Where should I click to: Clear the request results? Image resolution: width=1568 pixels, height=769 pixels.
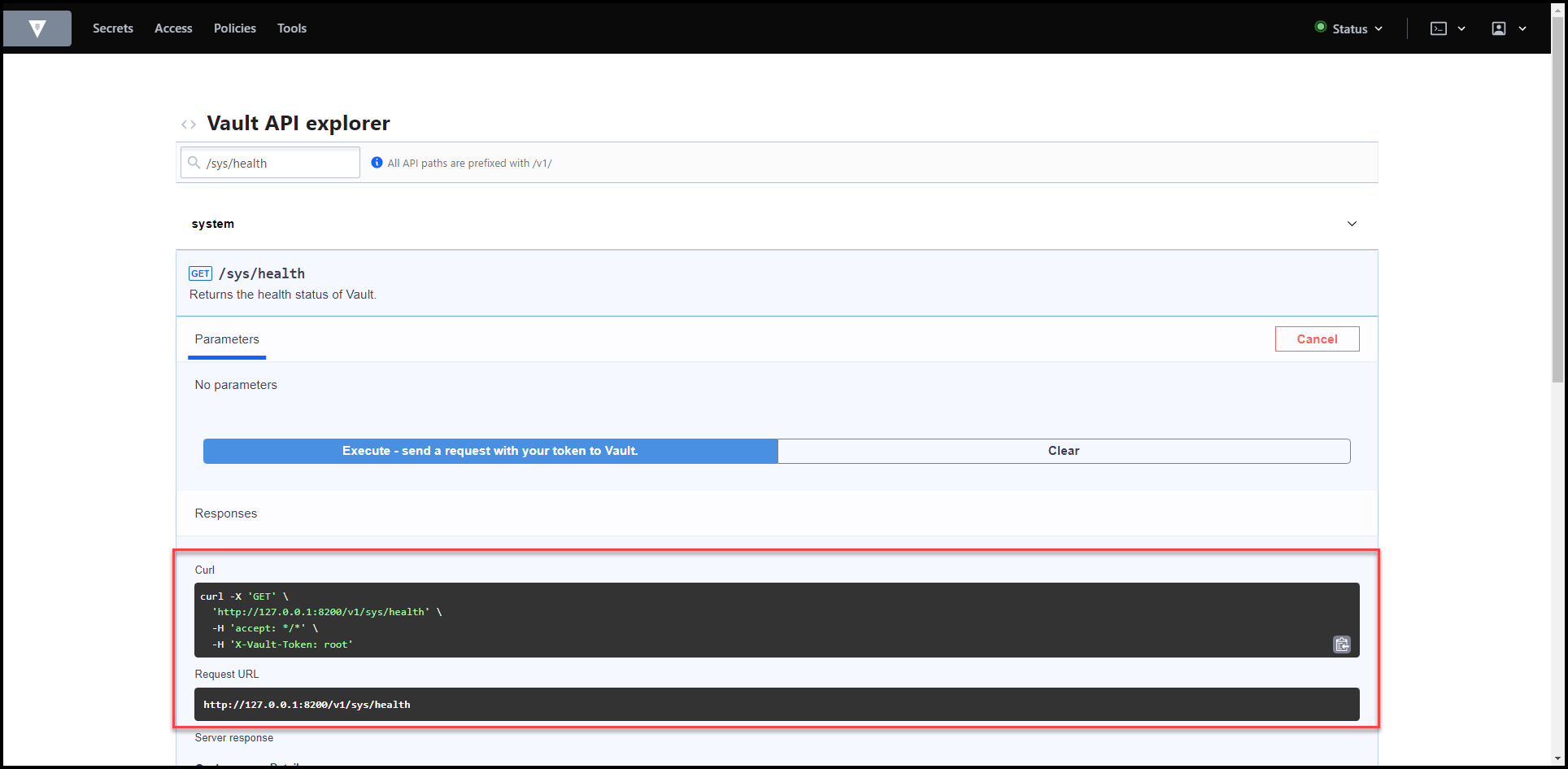pos(1063,450)
